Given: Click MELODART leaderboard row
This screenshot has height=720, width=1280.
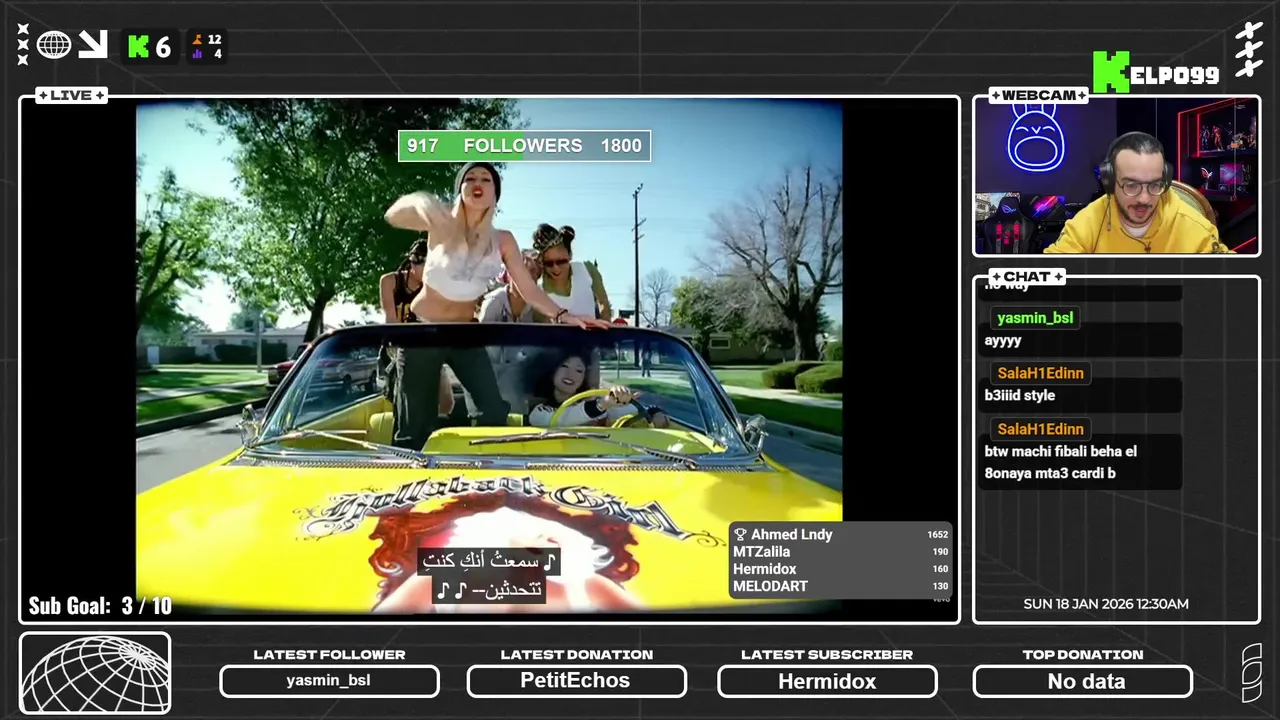Looking at the screenshot, I should [840, 586].
